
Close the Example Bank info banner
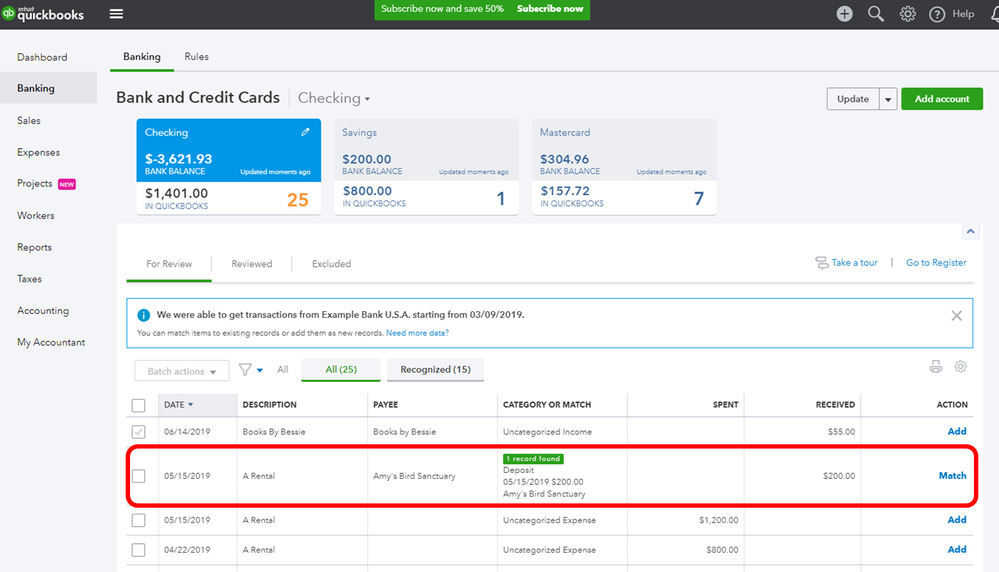pyautogui.click(x=956, y=315)
